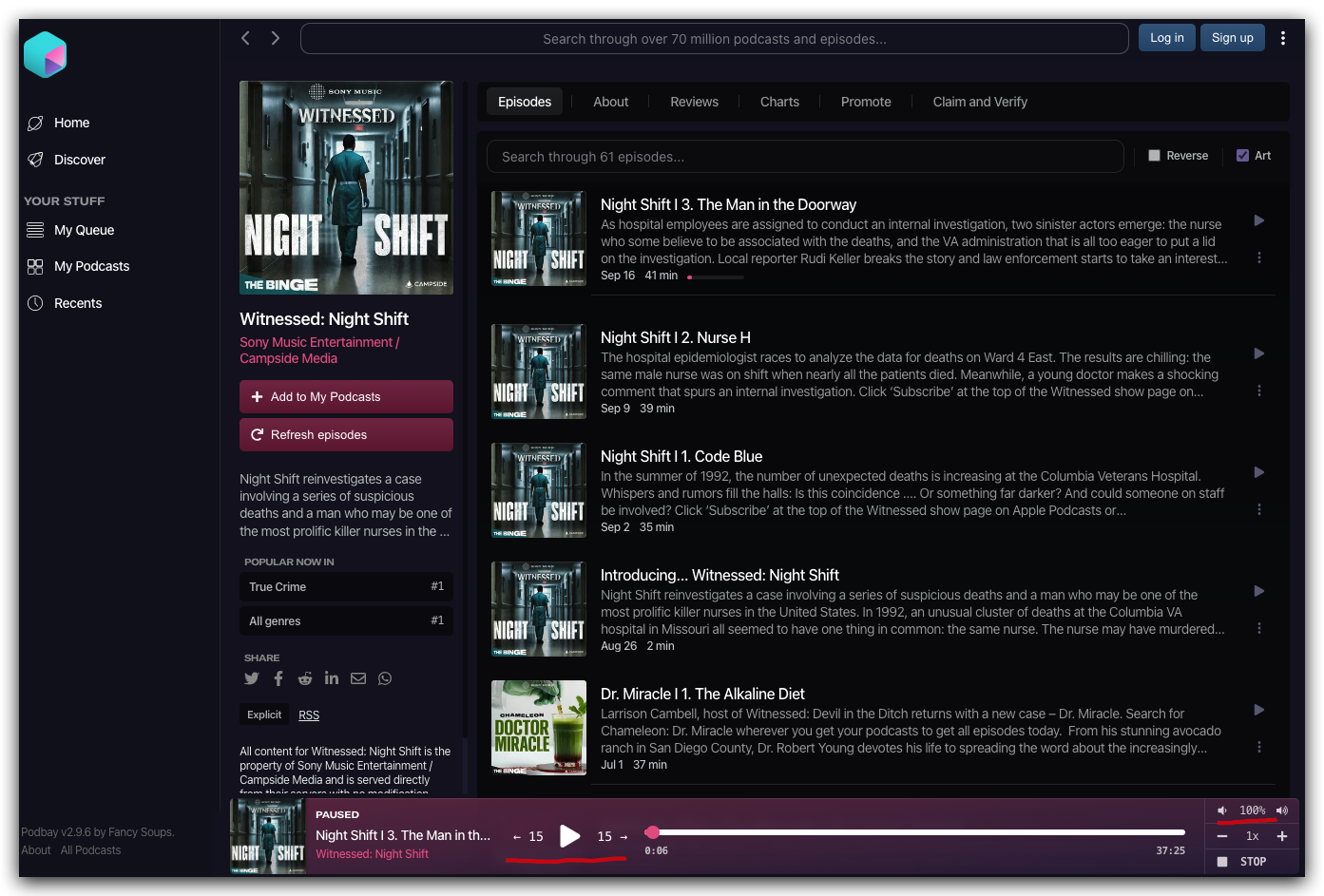The height and width of the screenshot is (896, 1324).
Task: Open My Podcasts in the sidebar
Action: (x=92, y=266)
